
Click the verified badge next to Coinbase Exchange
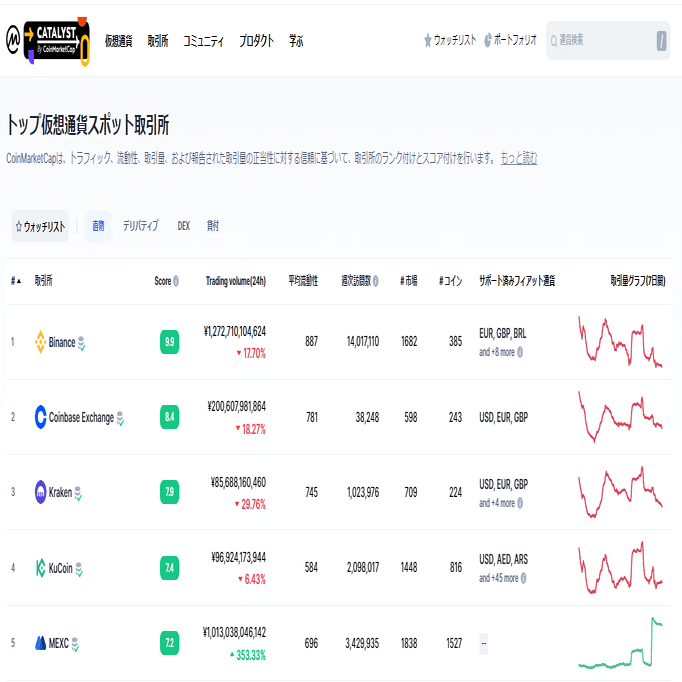click(120, 418)
